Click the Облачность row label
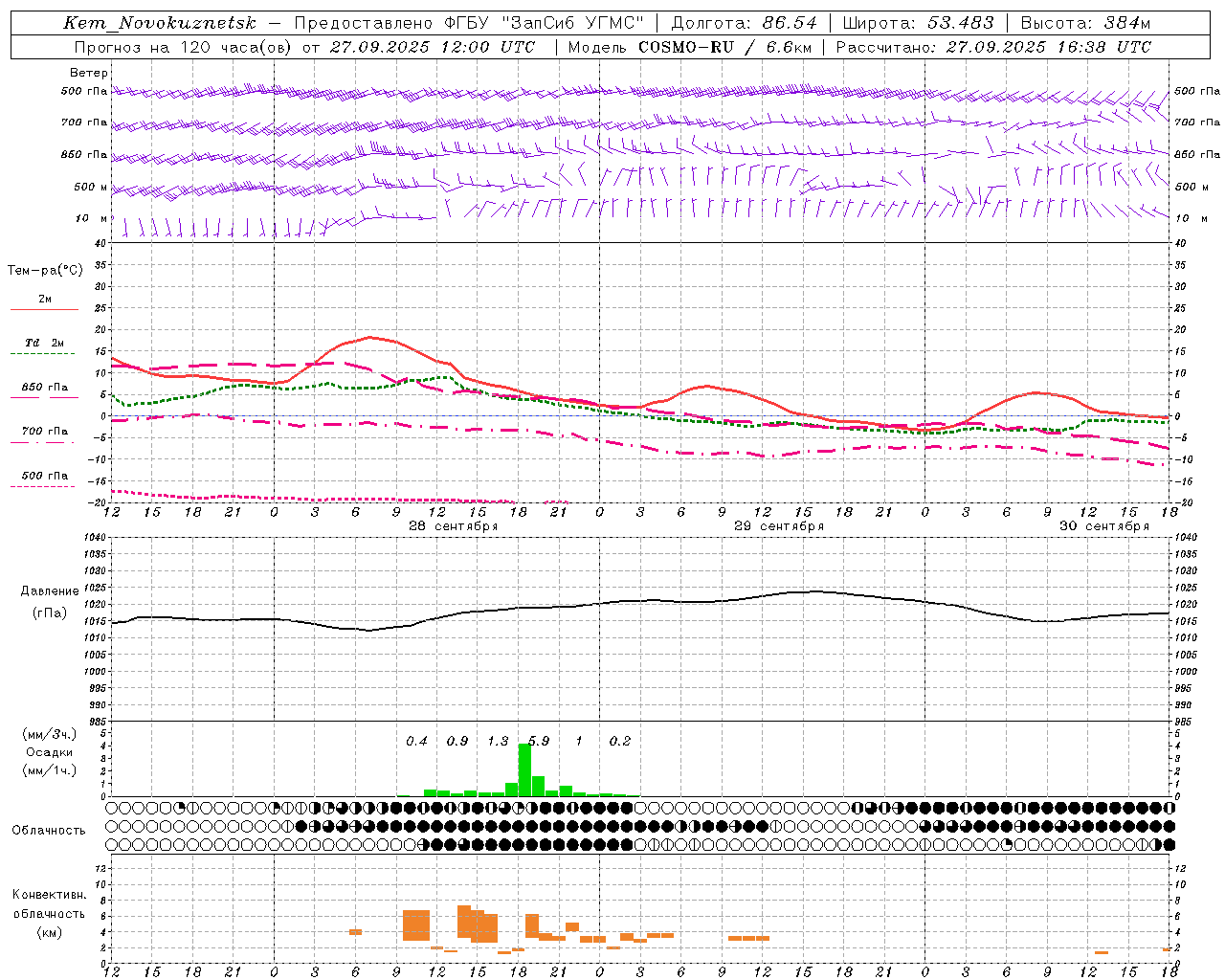The width and height of the screenshot is (1225, 980). (x=49, y=831)
